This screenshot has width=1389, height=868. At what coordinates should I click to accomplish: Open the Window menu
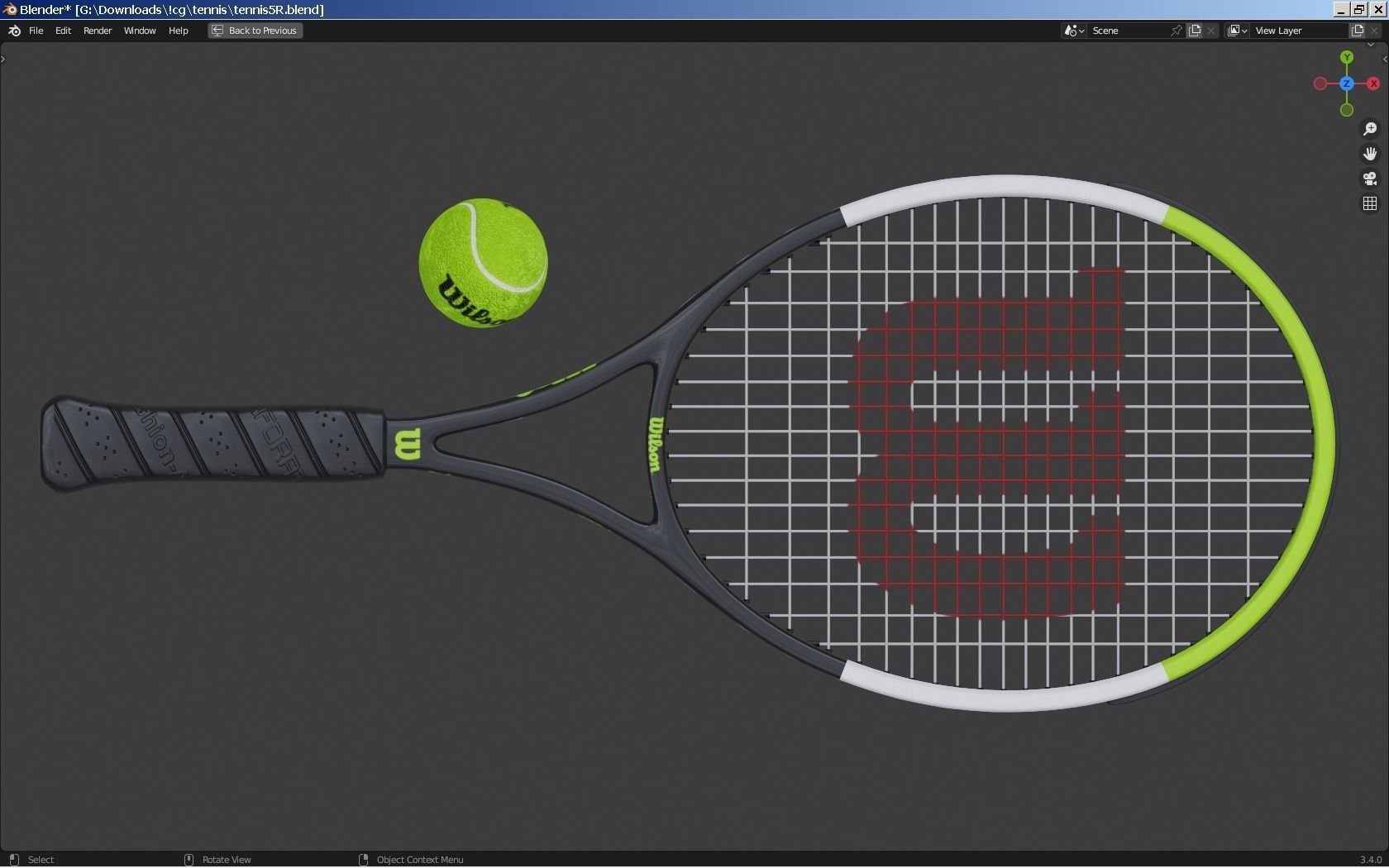(x=140, y=31)
